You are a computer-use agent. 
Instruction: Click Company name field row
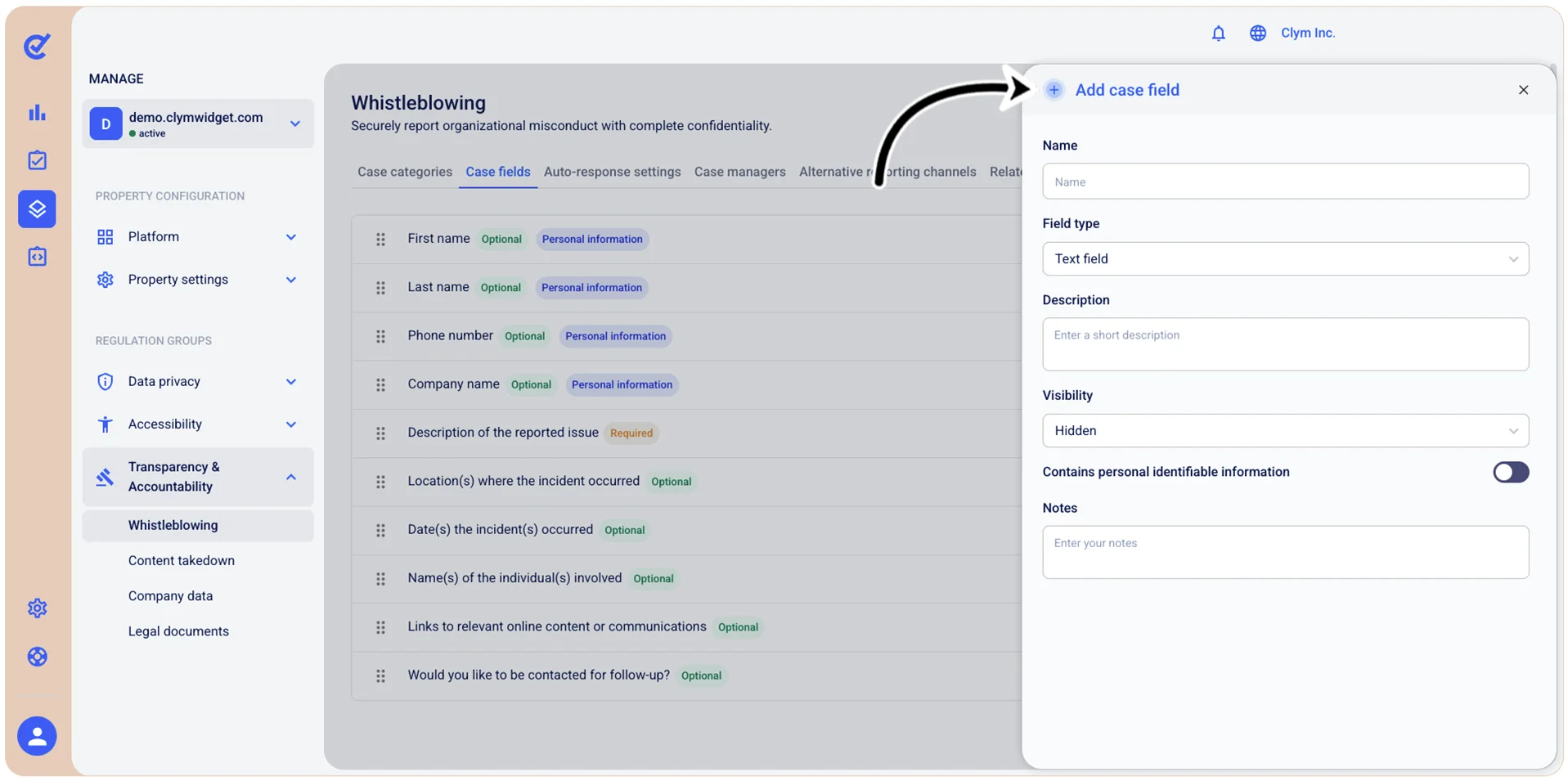(x=686, y=385)
